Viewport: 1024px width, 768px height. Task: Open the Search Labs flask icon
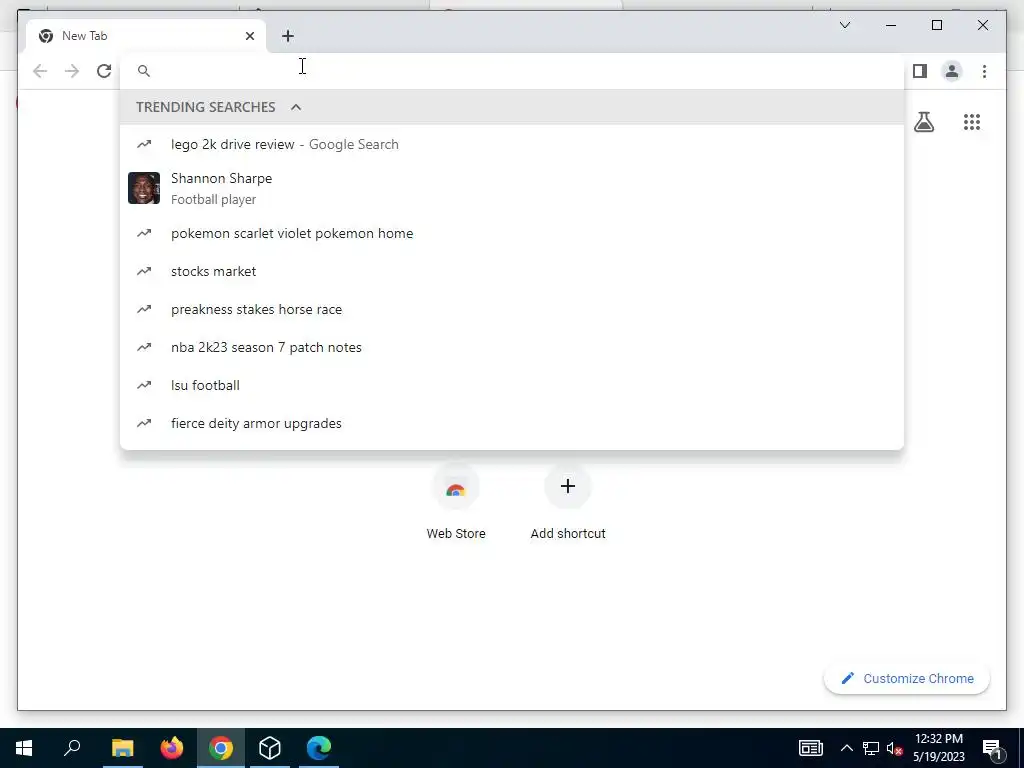click(923, 122)
